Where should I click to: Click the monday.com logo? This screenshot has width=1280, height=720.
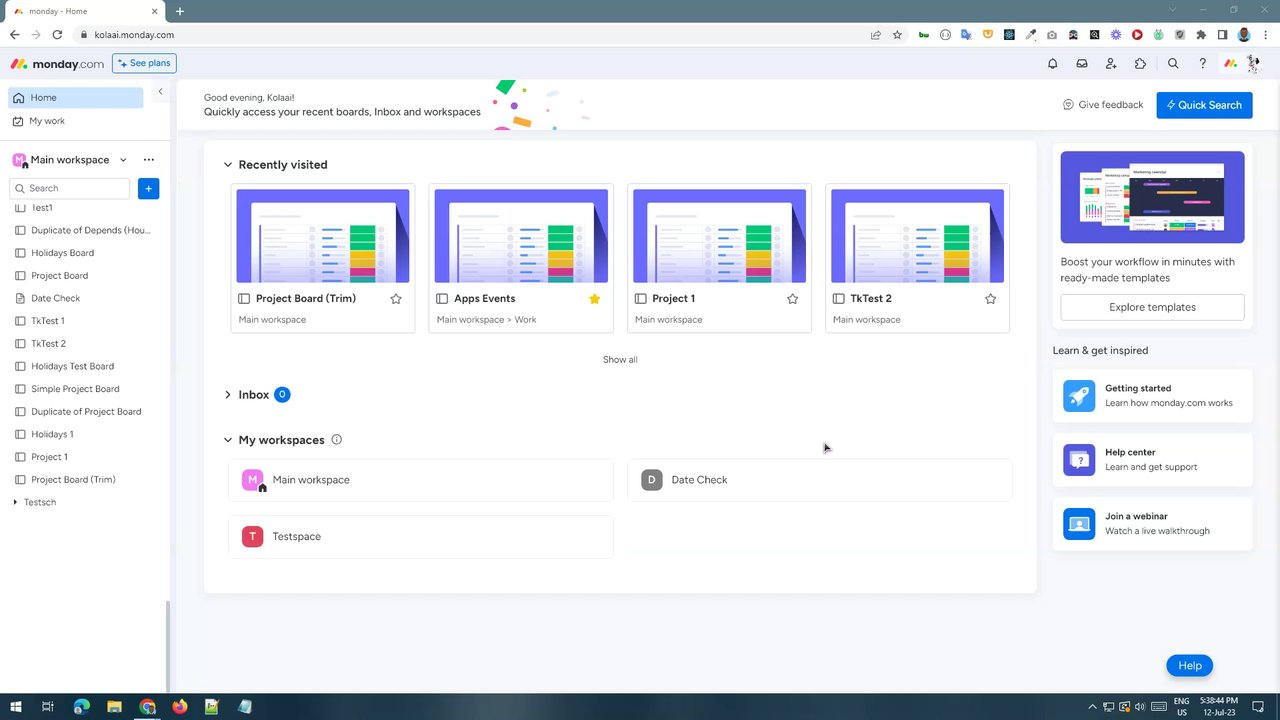coord(57,63)
